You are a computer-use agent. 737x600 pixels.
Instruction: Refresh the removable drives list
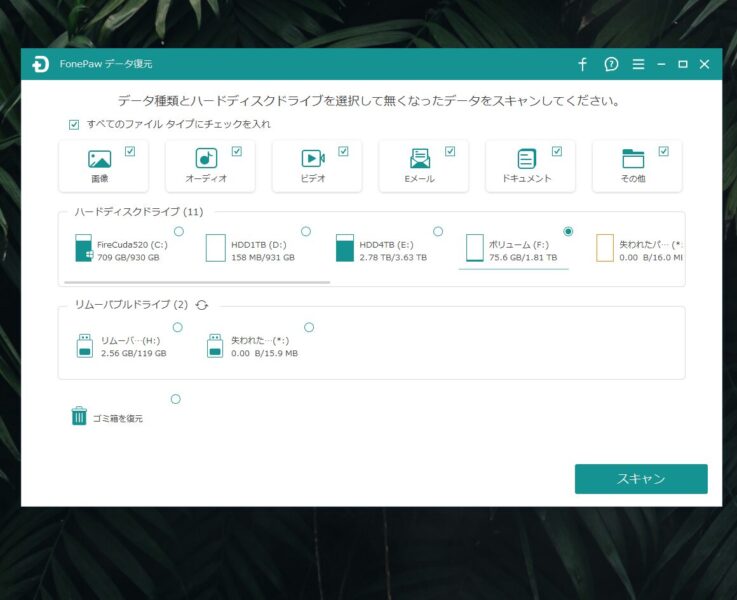202,305
